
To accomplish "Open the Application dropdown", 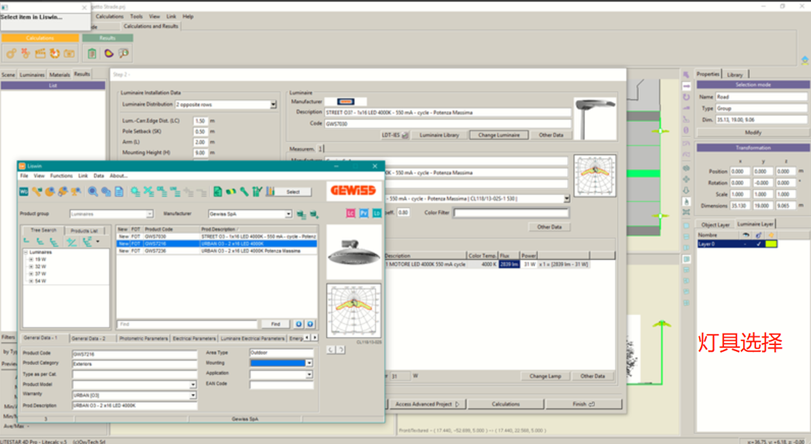I will click(309, 374).
